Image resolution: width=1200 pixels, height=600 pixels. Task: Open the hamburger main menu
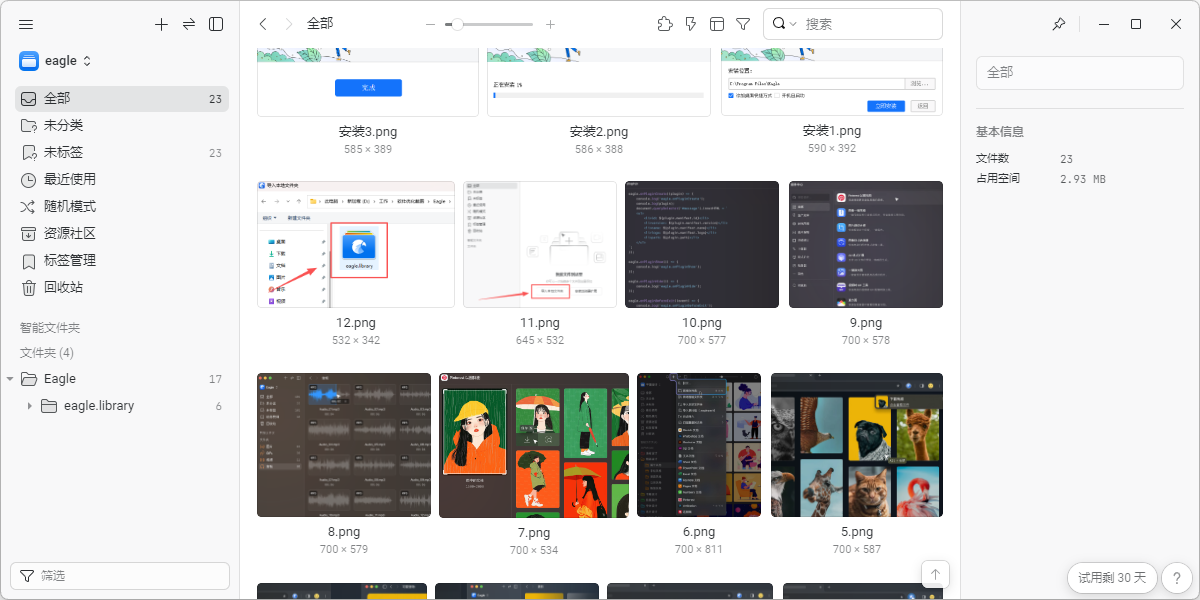26,24
